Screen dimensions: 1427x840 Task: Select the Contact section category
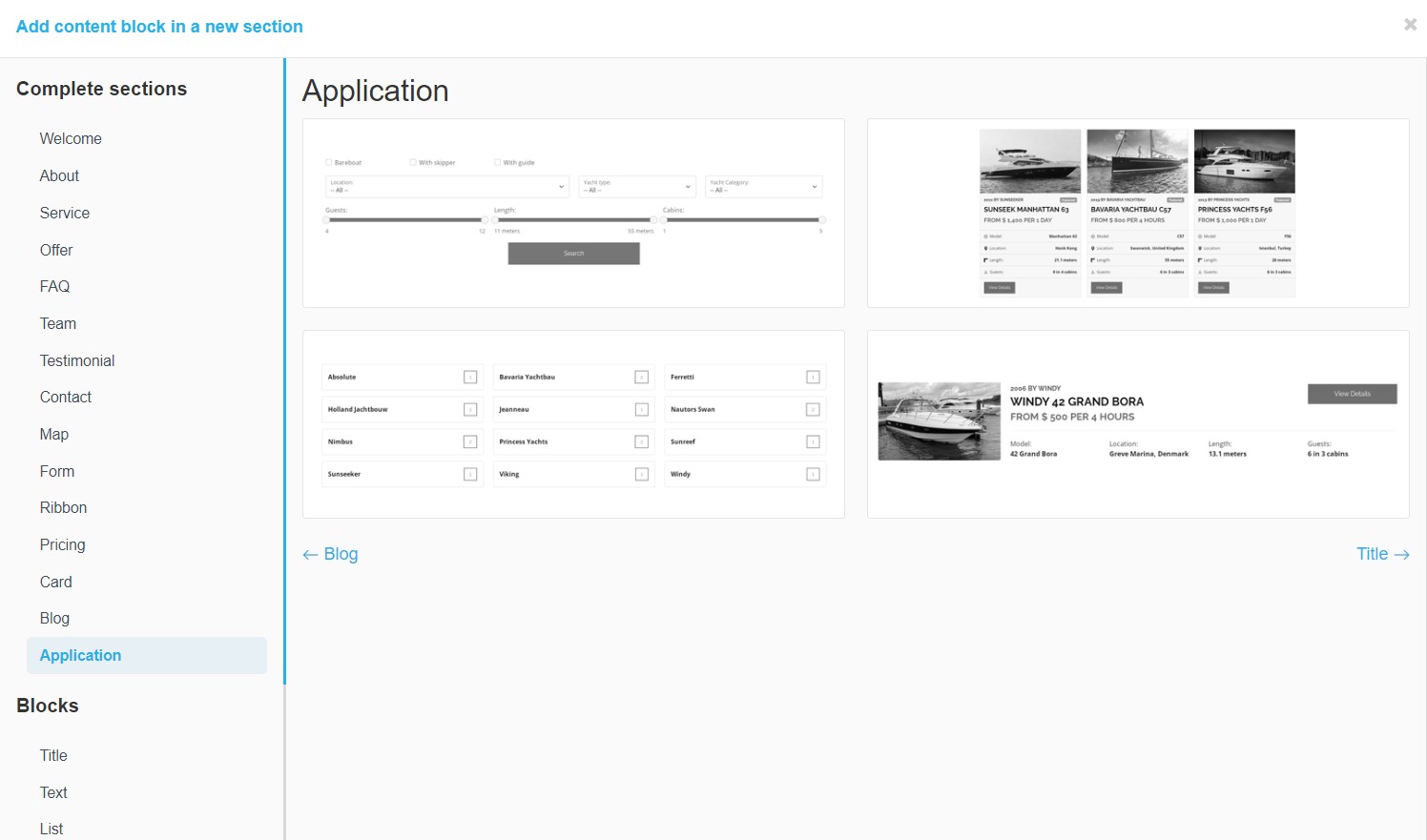tap(66, 397)
